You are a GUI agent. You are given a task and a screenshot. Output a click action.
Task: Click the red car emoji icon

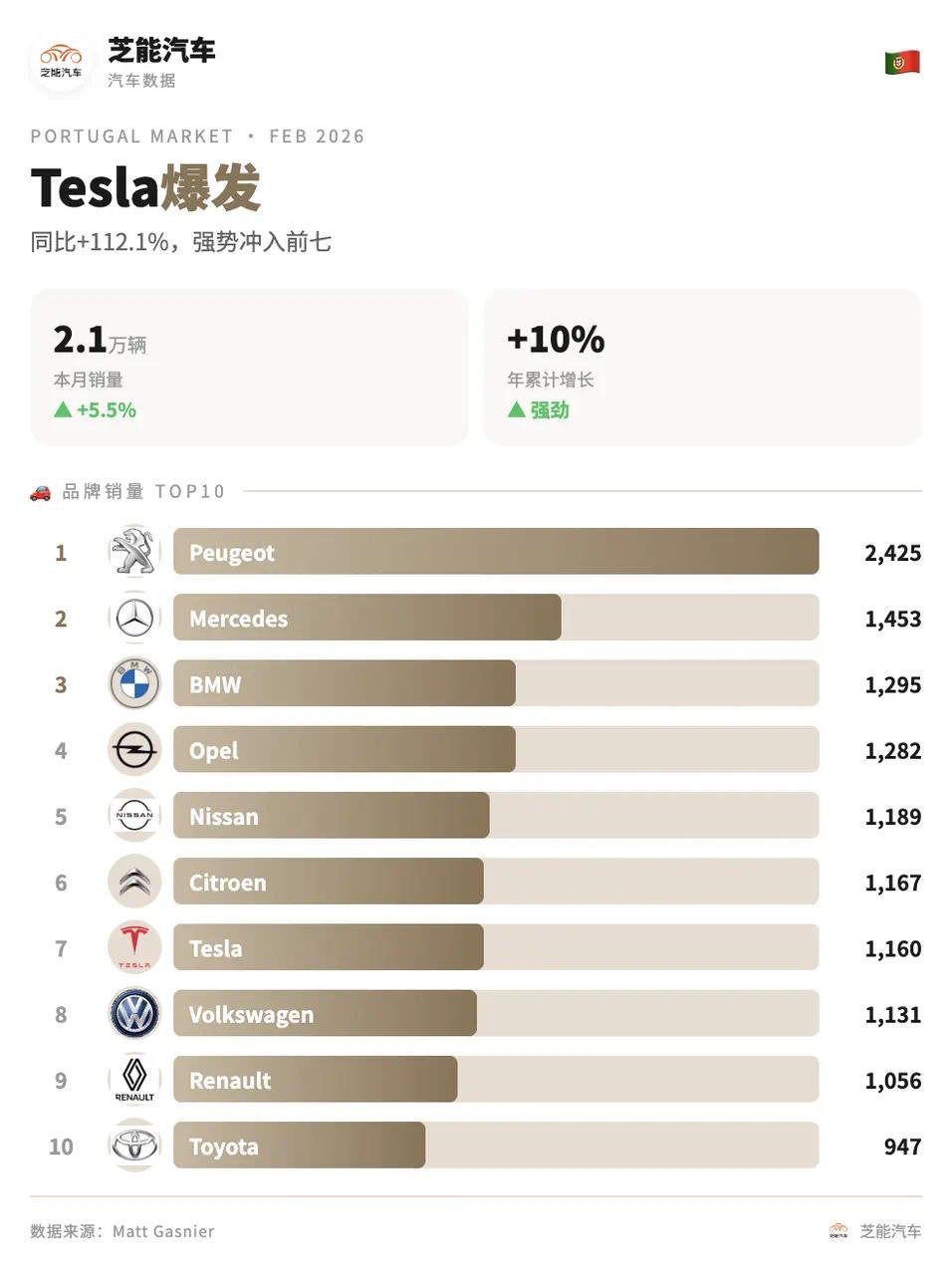(x=40, y=492)
